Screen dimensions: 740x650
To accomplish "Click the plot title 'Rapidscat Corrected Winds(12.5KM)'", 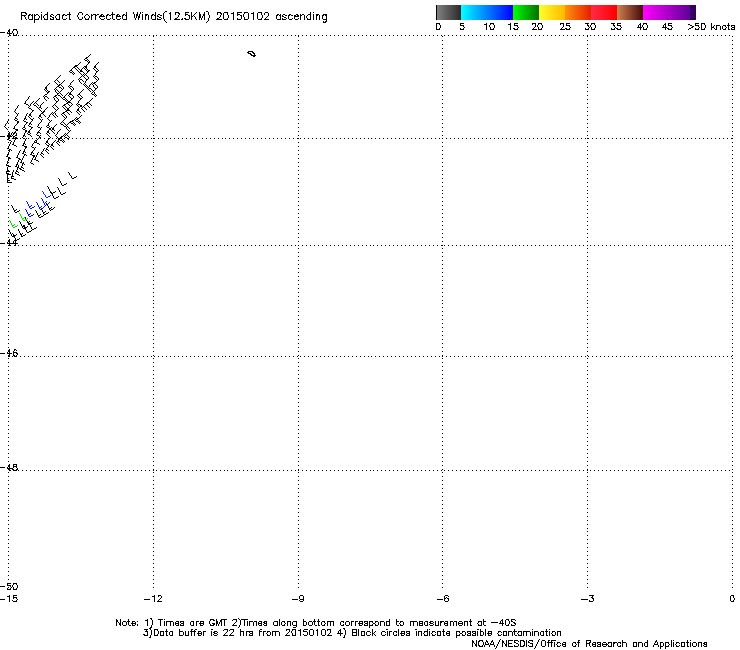I will [115, 17].
